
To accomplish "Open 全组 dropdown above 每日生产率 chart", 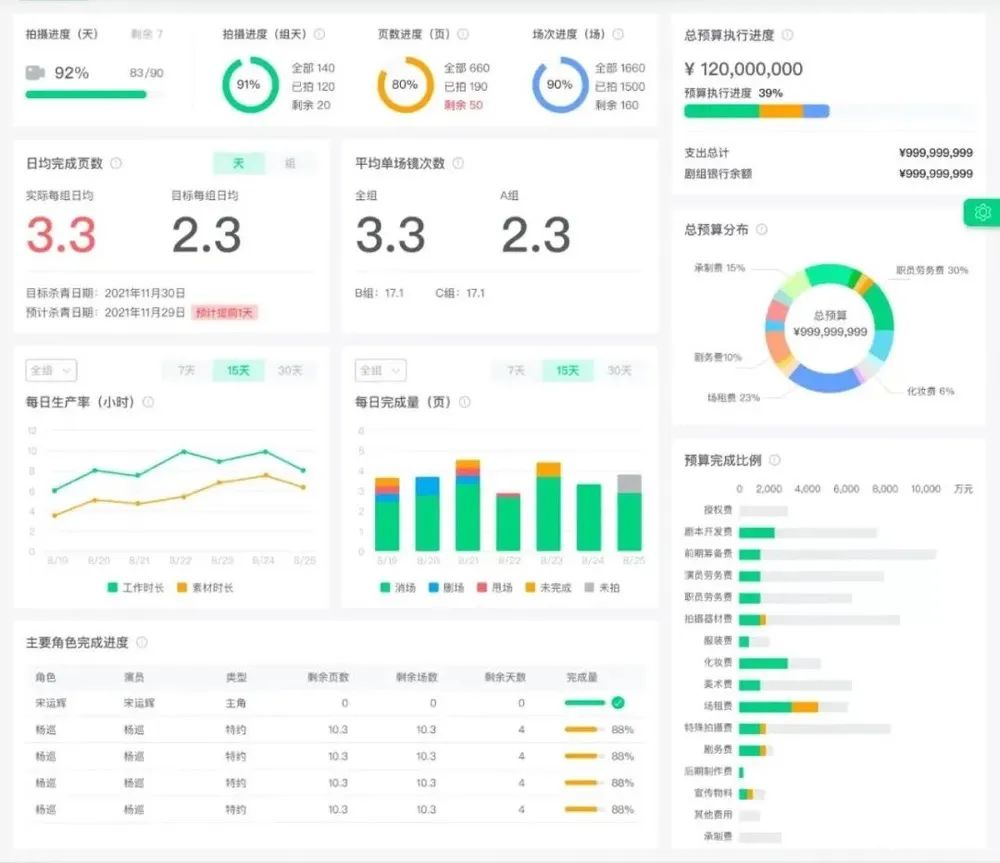I will 51,370.
